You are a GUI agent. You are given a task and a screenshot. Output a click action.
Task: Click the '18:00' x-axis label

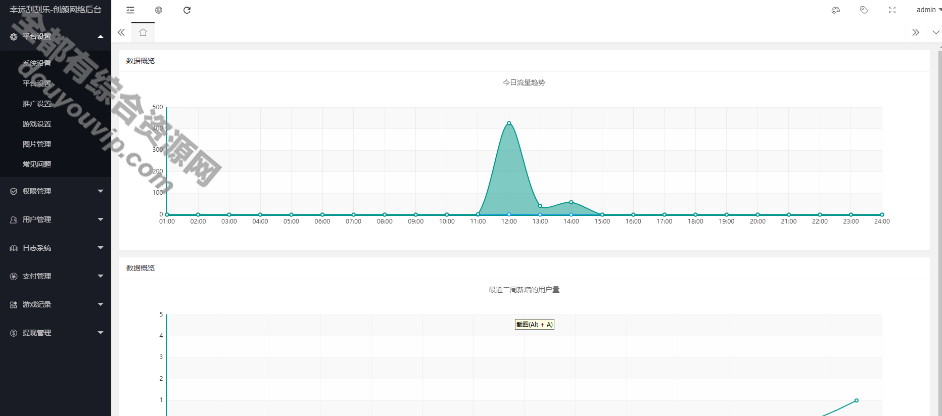(x=696, y=222)
